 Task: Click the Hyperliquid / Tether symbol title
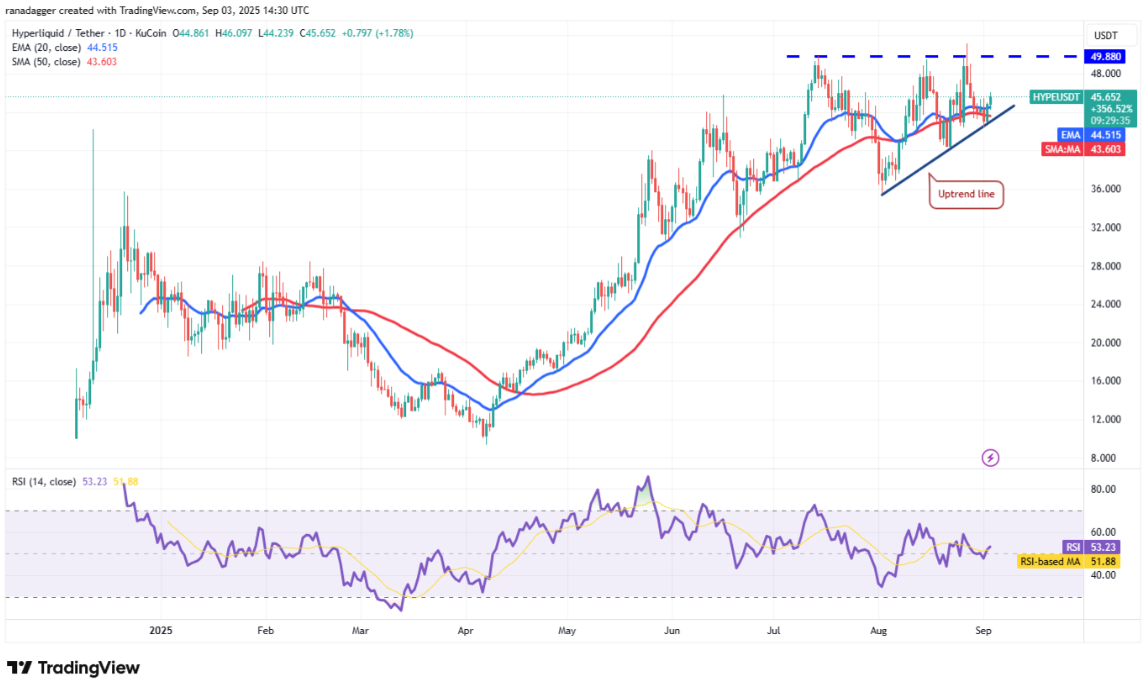(57, 33)
